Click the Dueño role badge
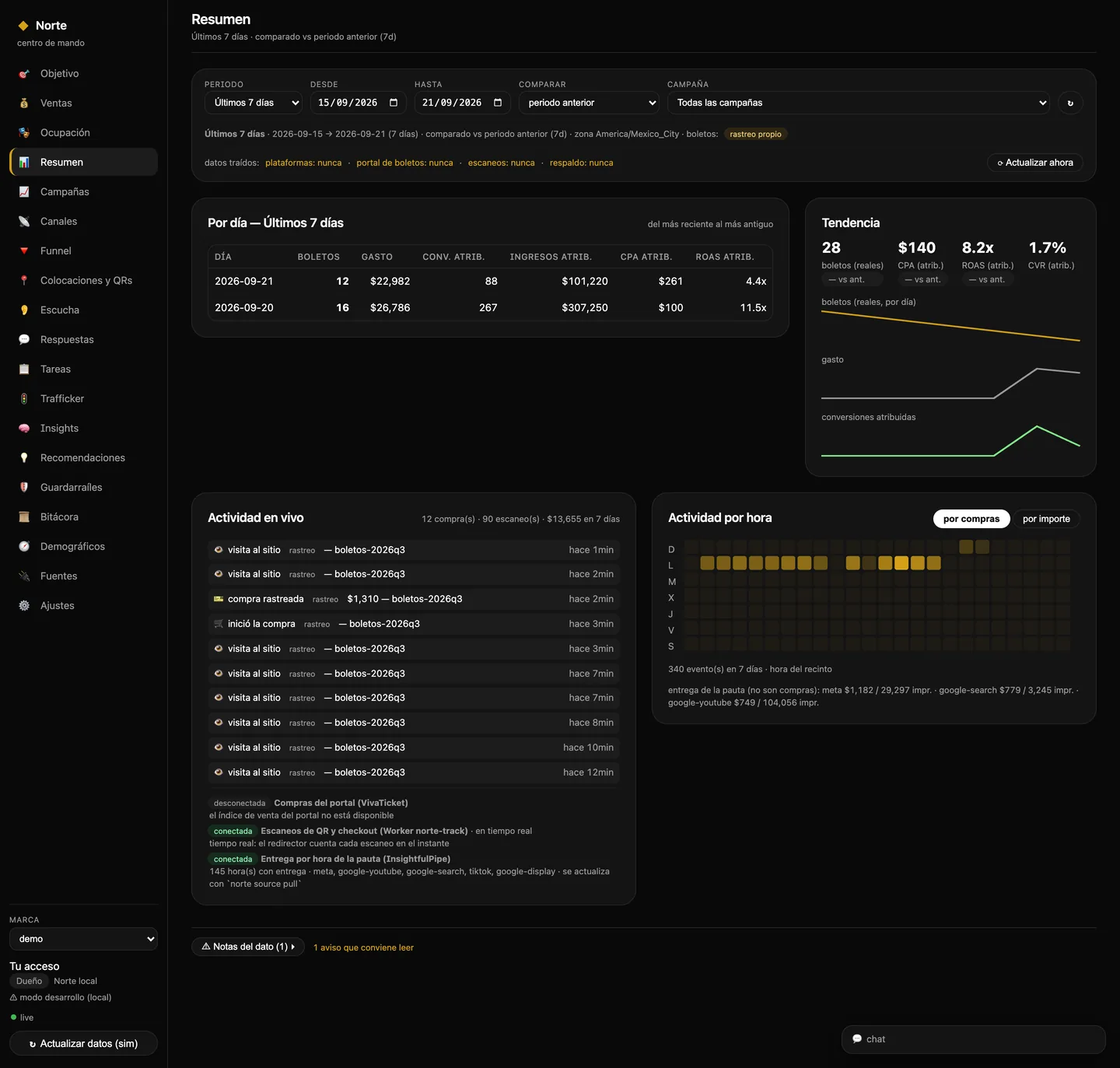Viewport: 1120px width, 1068px height. pos(29,982)
